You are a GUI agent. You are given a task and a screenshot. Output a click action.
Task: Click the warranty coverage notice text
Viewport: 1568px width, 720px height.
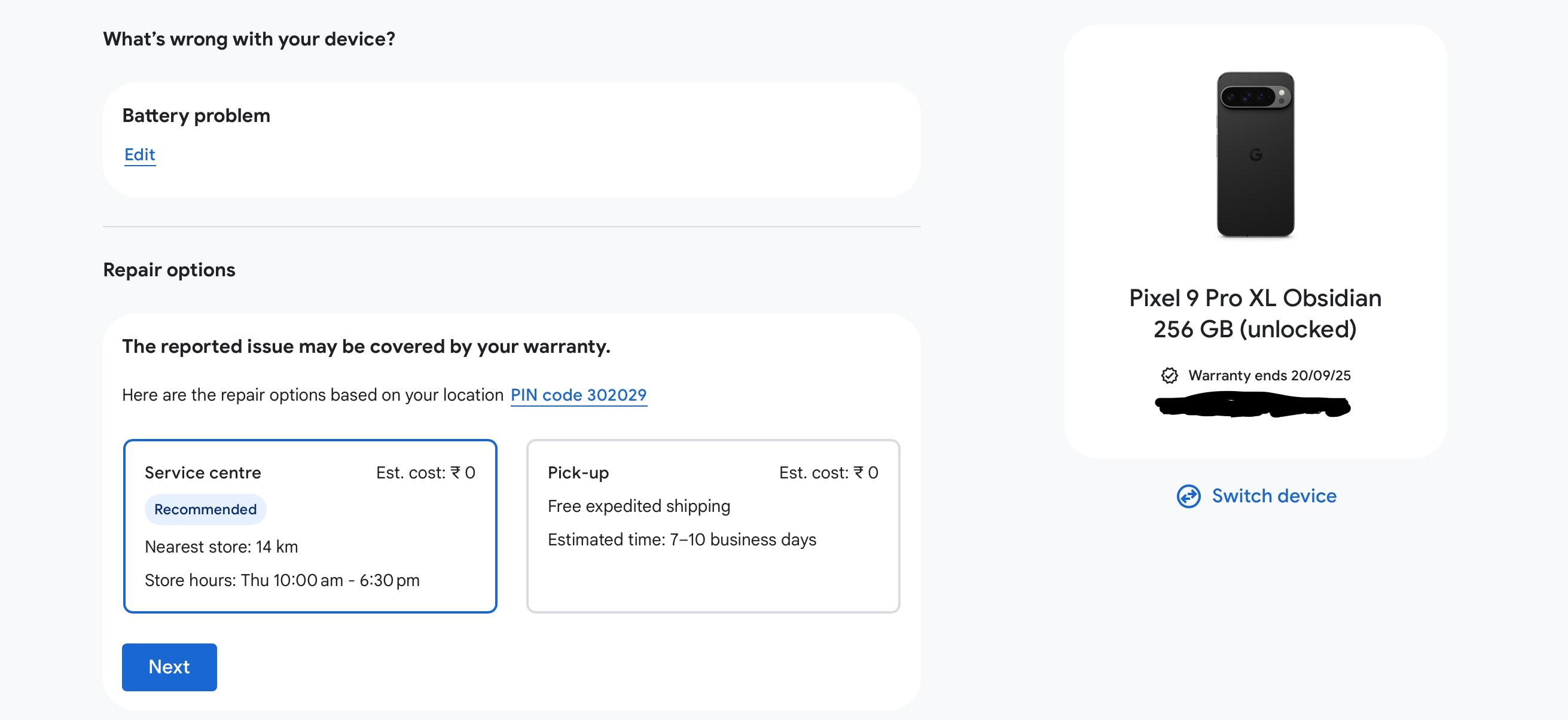click(366, 346)
